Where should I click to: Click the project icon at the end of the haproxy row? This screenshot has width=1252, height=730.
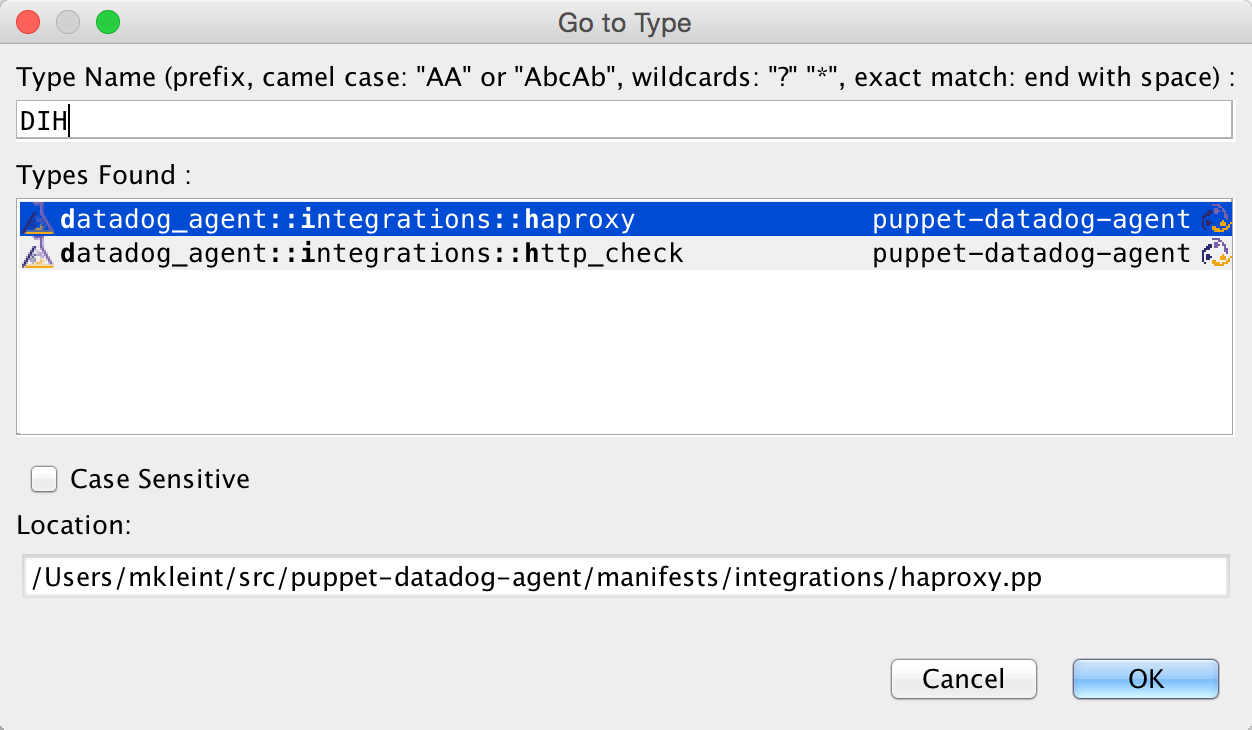1215,219
